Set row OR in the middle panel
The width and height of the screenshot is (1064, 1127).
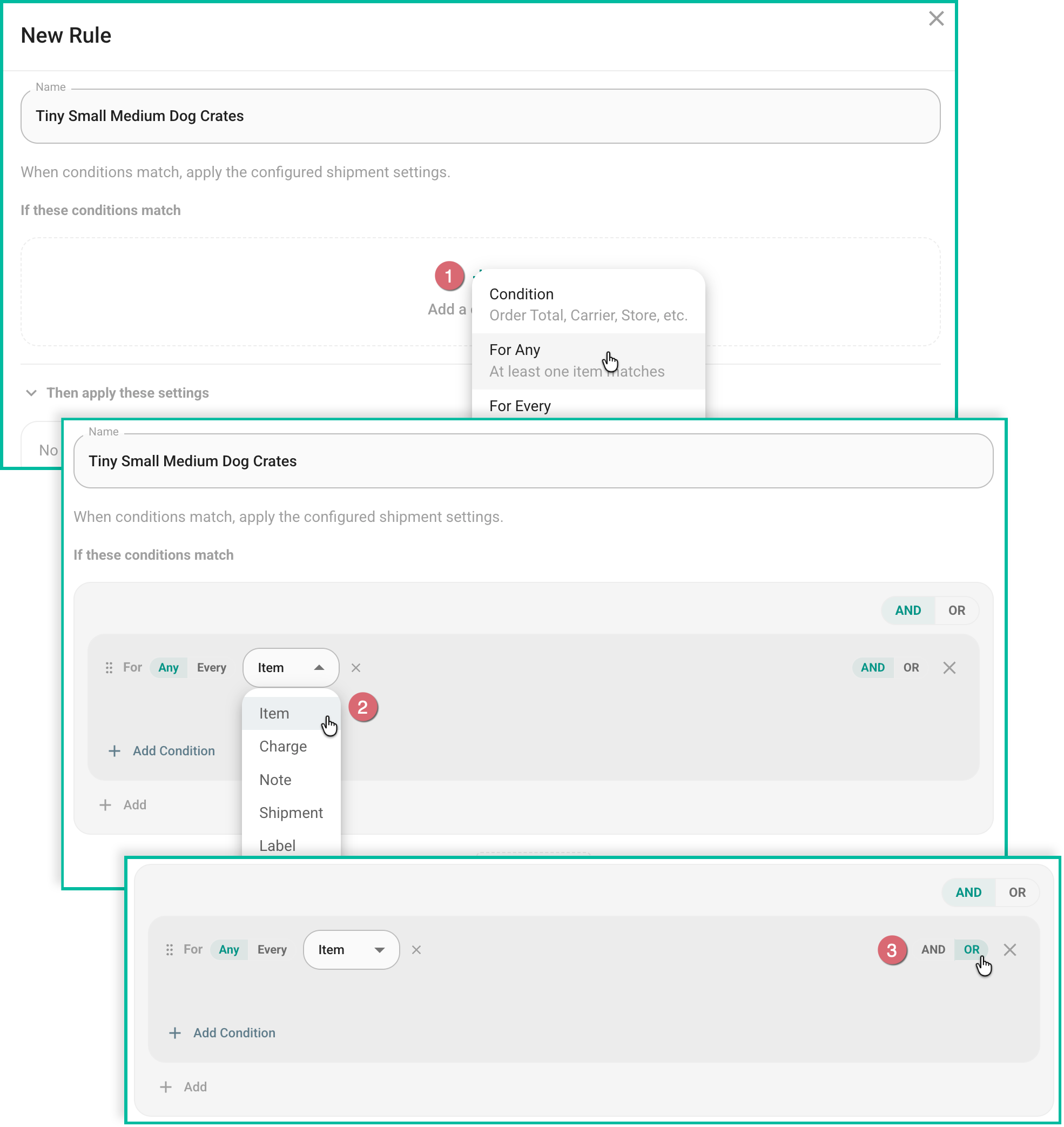coord(913,668)
